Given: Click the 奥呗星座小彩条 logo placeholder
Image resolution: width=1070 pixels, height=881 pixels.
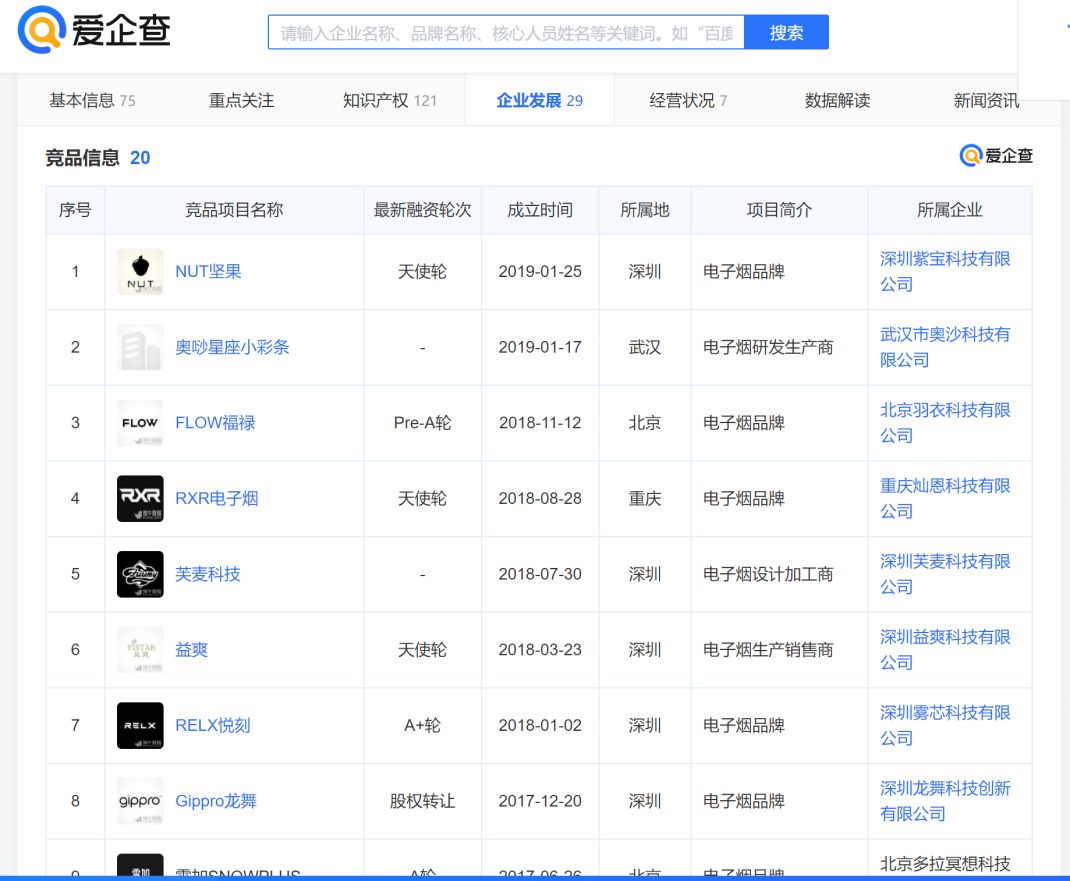Looking at the screenshot, I should [x=139, y=347].
